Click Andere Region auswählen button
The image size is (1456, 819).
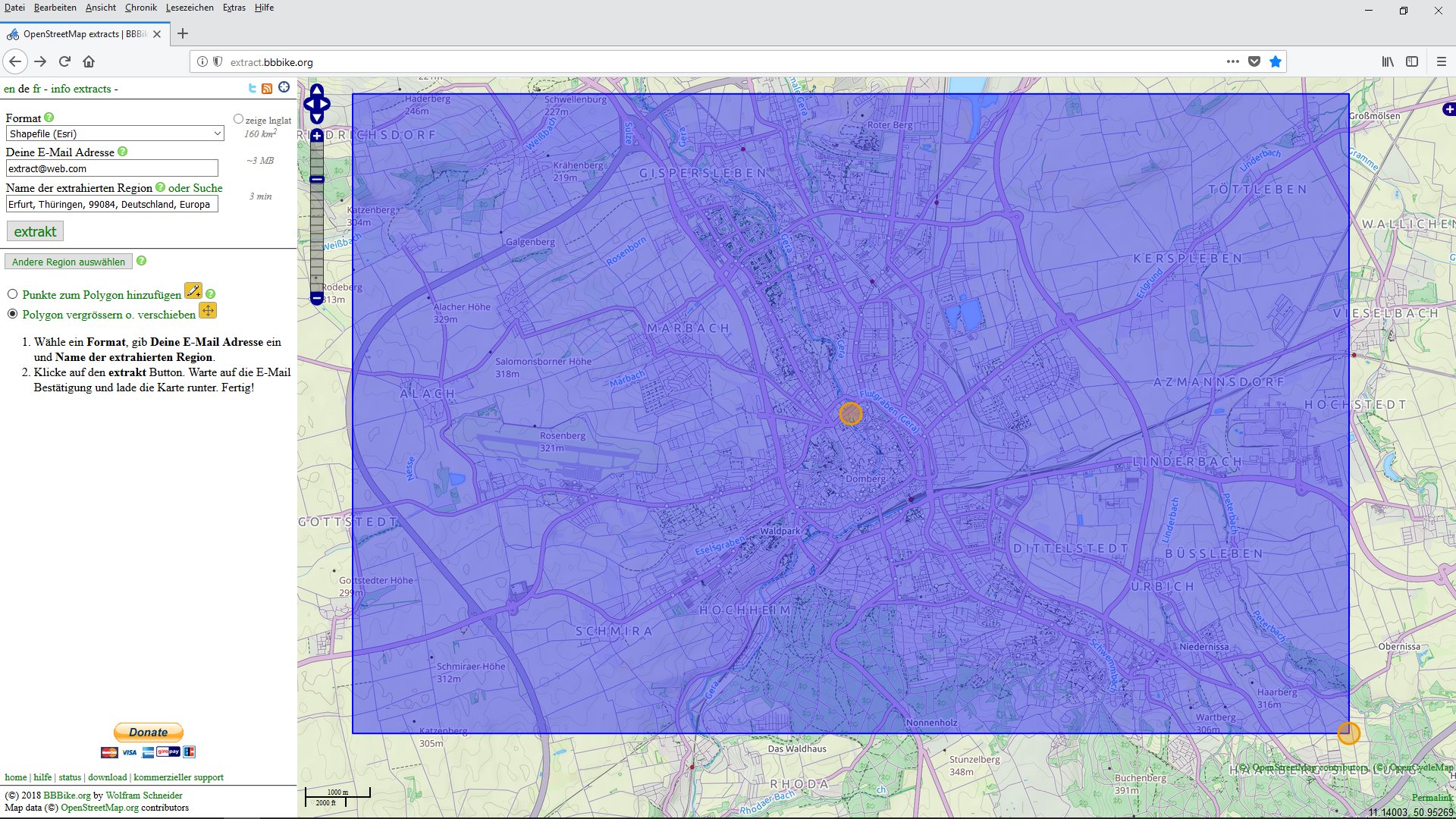pos(68,262)
